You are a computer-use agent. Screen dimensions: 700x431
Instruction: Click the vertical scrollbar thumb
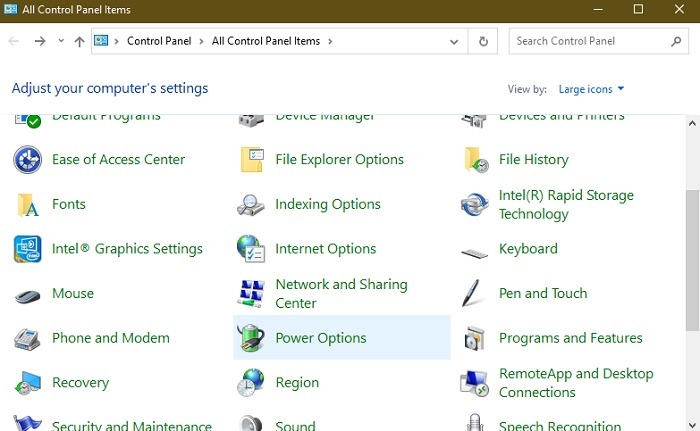pyautogui.click(x=692, y=260)
